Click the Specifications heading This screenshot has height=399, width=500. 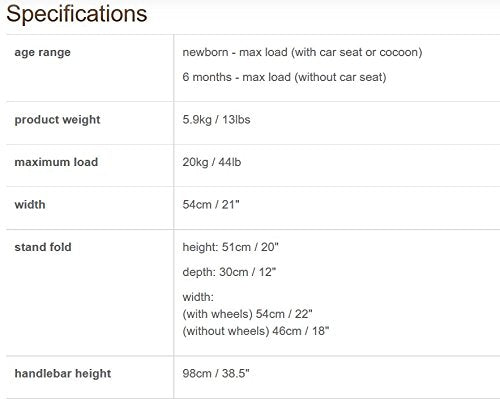click(77, 15)
